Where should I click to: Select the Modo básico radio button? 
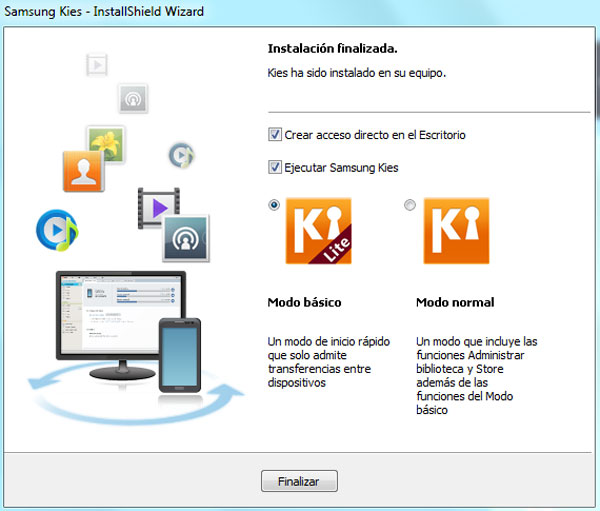pyautogui.click(x=274, y=205)
